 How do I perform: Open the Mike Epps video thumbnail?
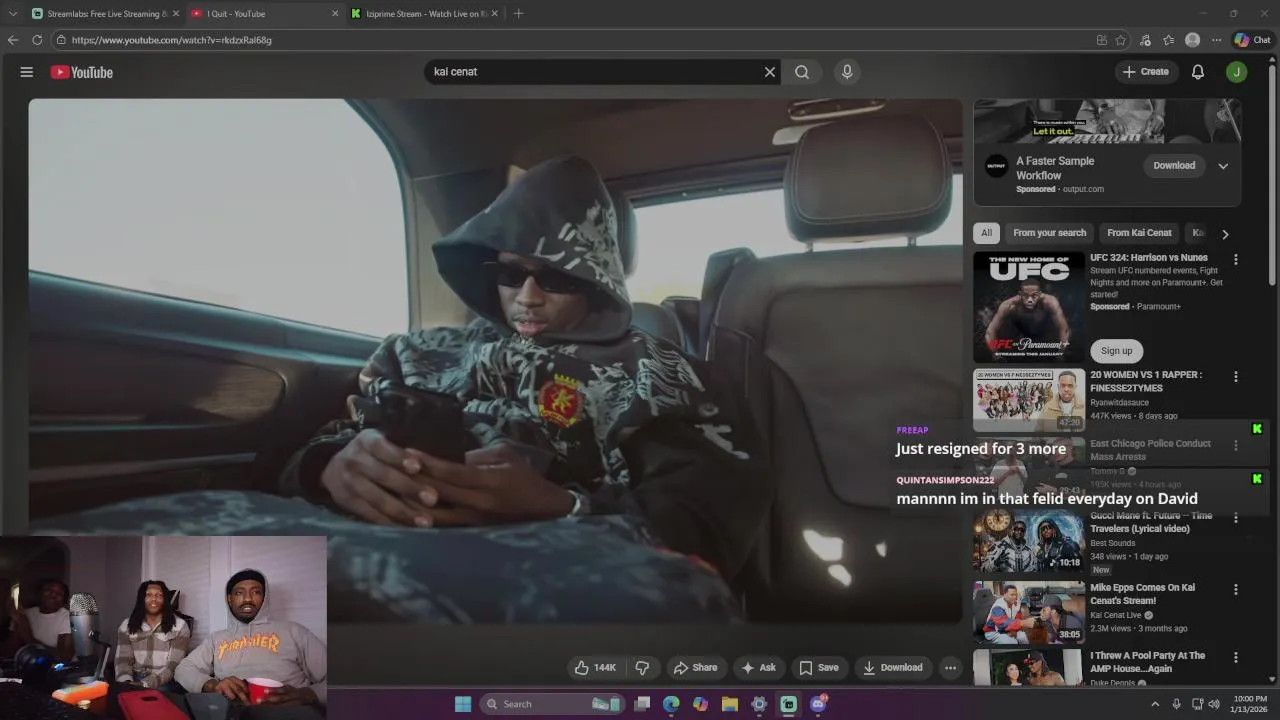click(x=1029, y=613)
